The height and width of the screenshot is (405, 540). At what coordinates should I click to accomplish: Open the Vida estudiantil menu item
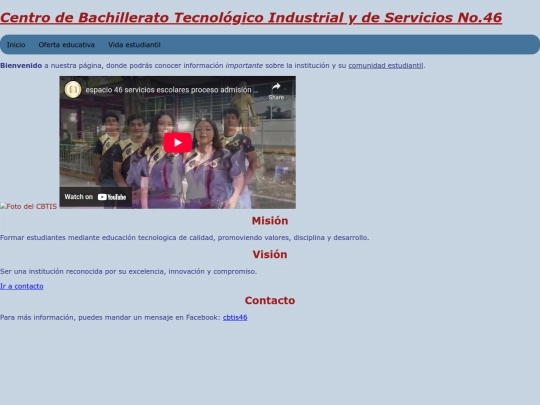point(134,45)
